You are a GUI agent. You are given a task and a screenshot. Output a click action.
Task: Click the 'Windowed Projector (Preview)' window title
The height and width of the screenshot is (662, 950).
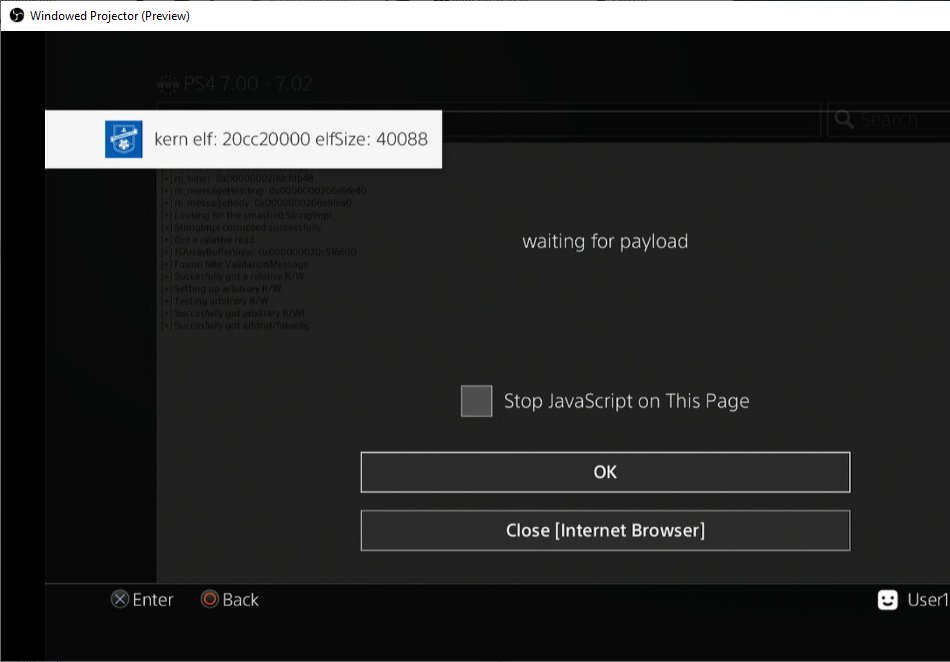[x=110, y=16]
